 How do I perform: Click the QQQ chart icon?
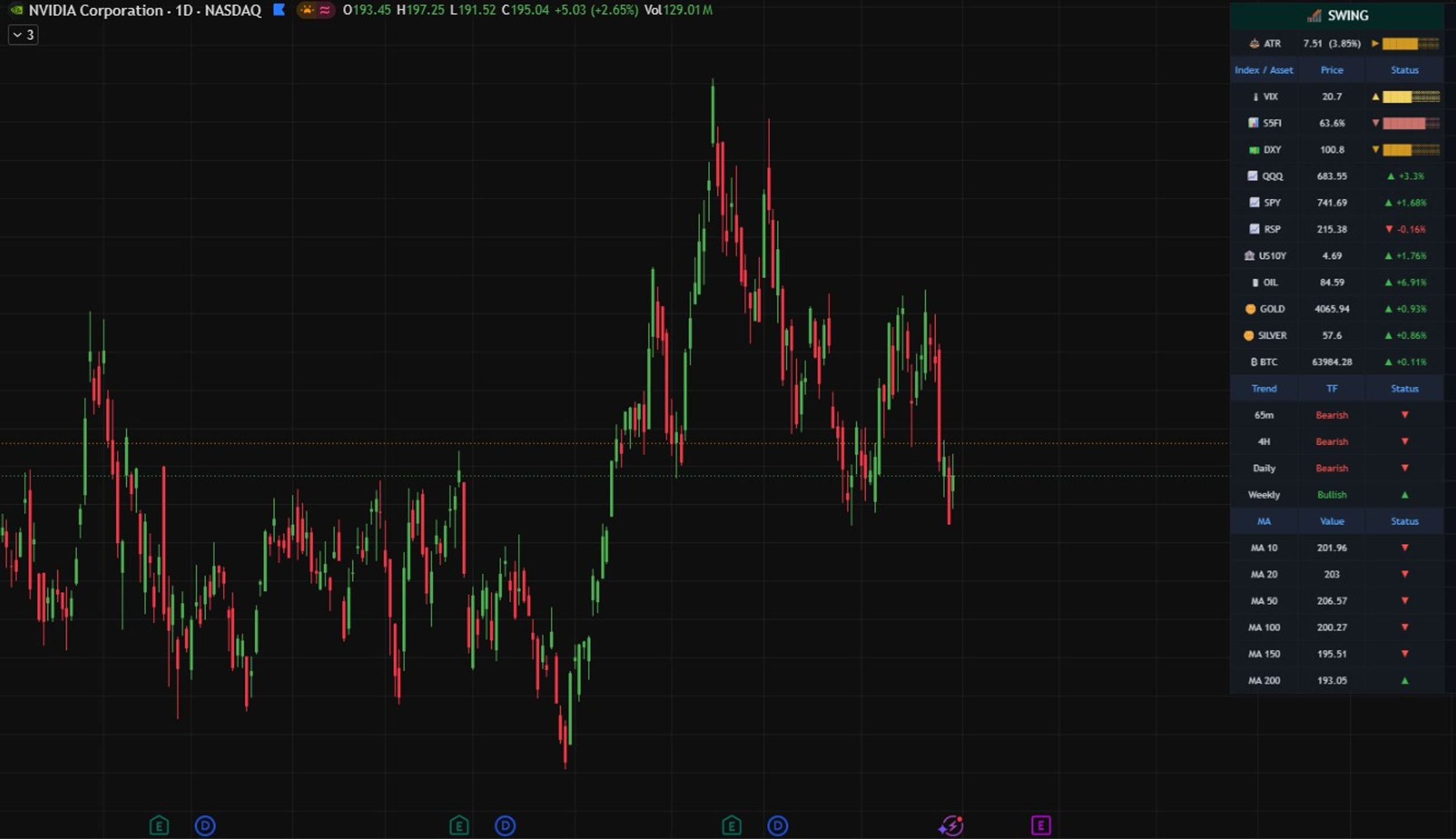[x=1252, y=176]
